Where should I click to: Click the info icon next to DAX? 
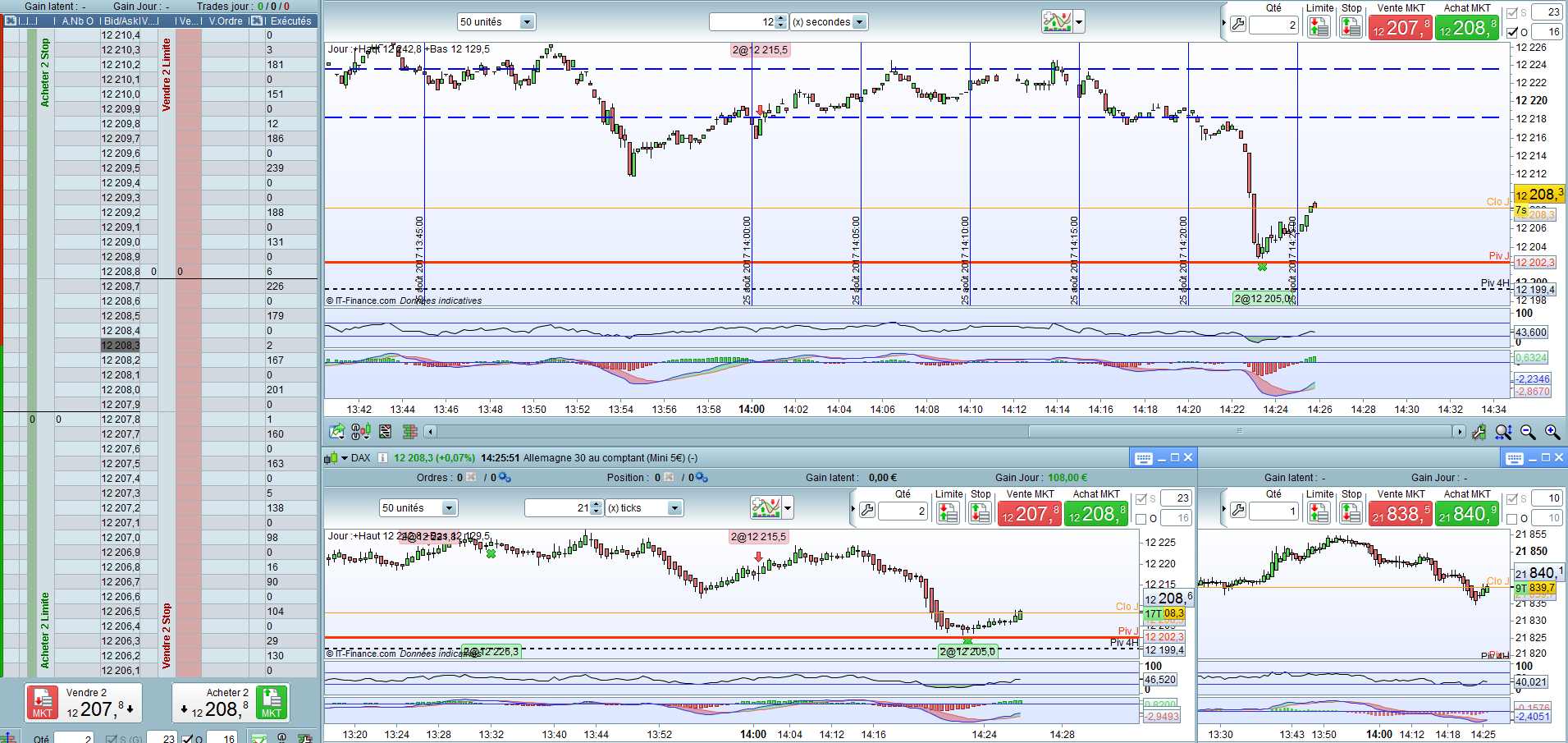pos(382,458)
